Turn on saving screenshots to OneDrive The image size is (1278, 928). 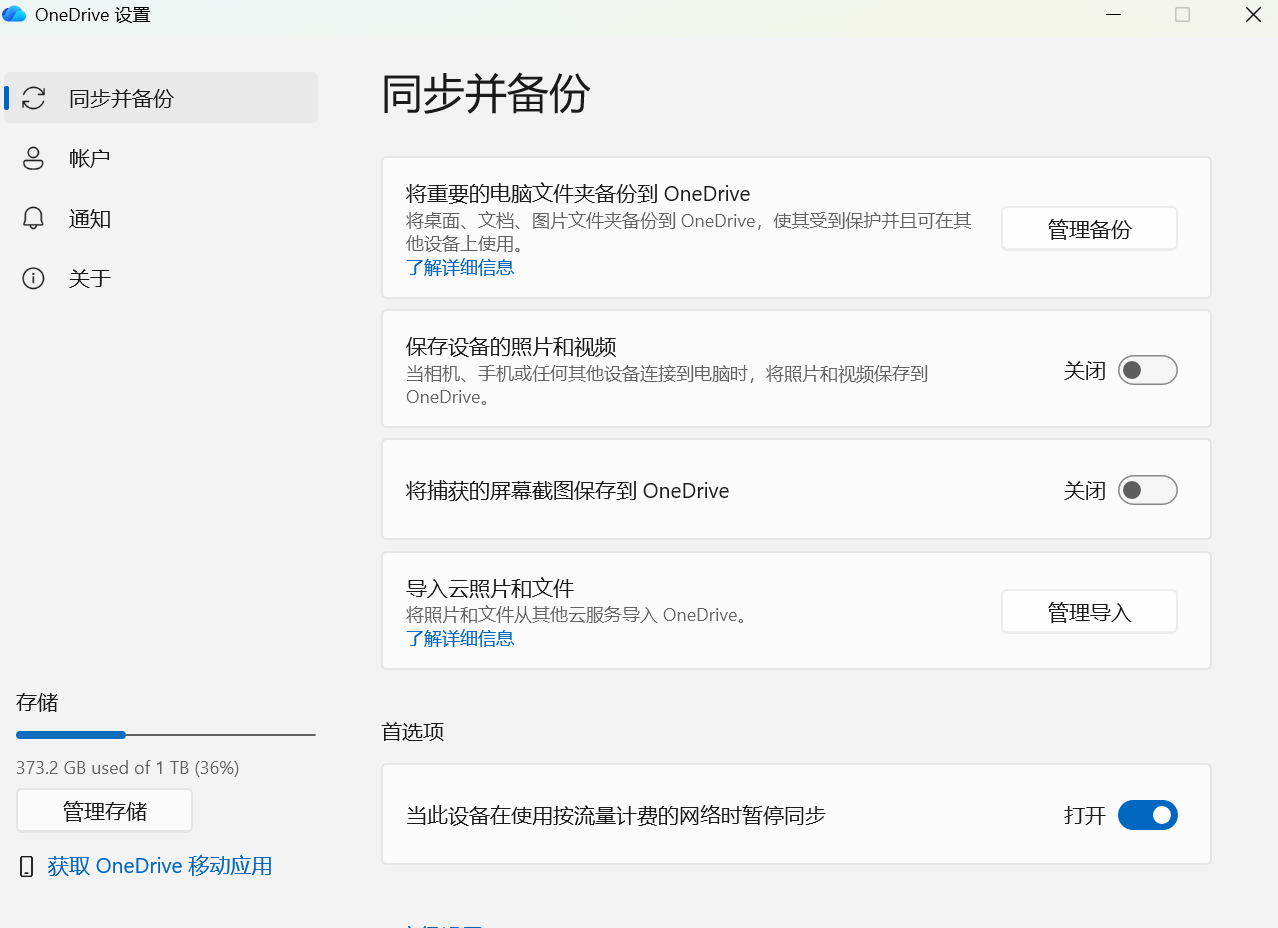[1147, 490]
